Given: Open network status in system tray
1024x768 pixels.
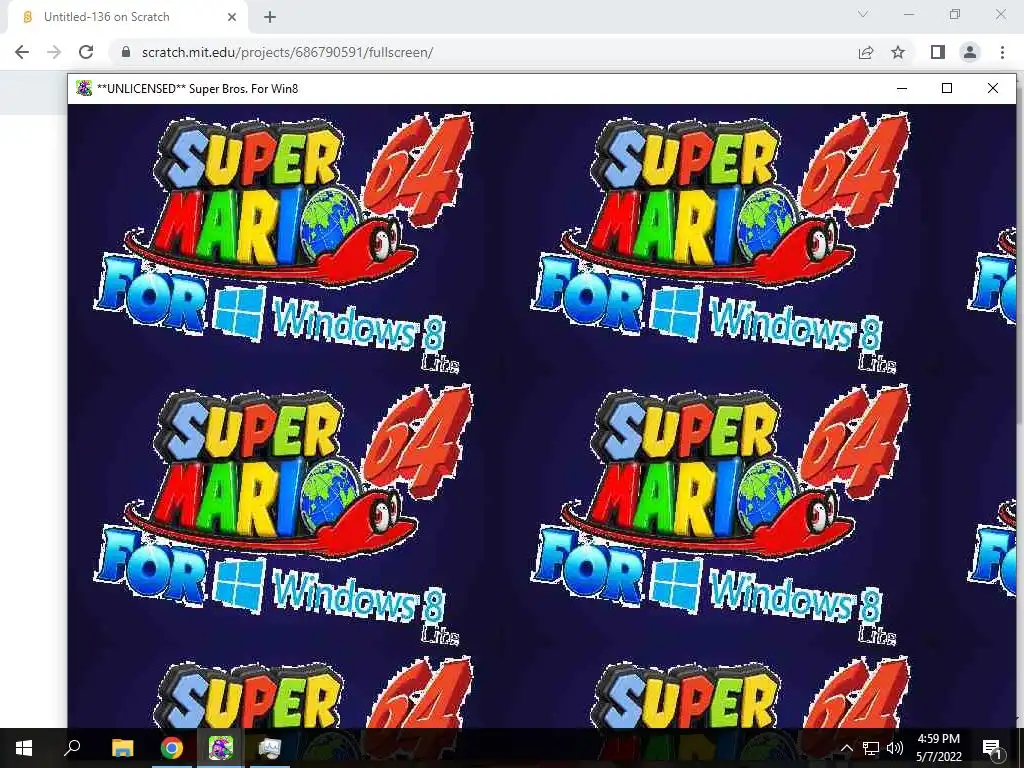Looking at the screenshot, I should tap(871, 748).
